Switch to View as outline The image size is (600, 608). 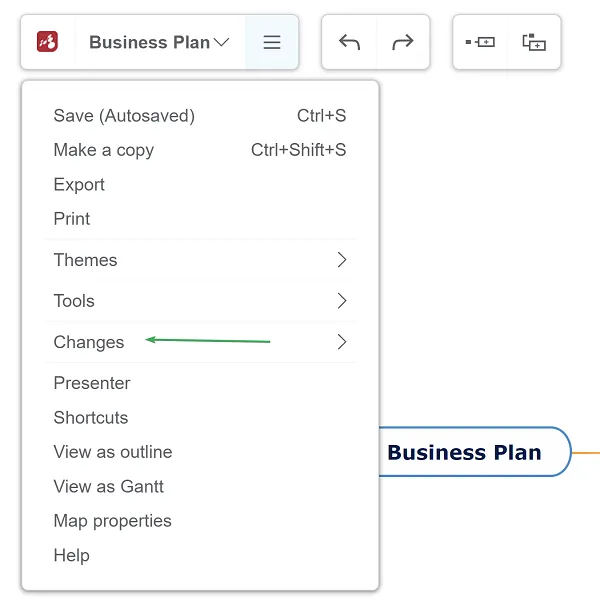[113, 452]
